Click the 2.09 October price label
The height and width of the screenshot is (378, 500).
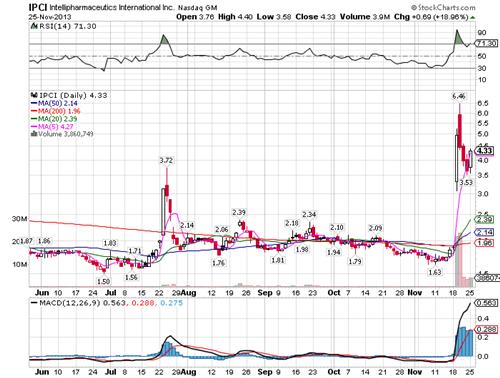pos(375,228)
